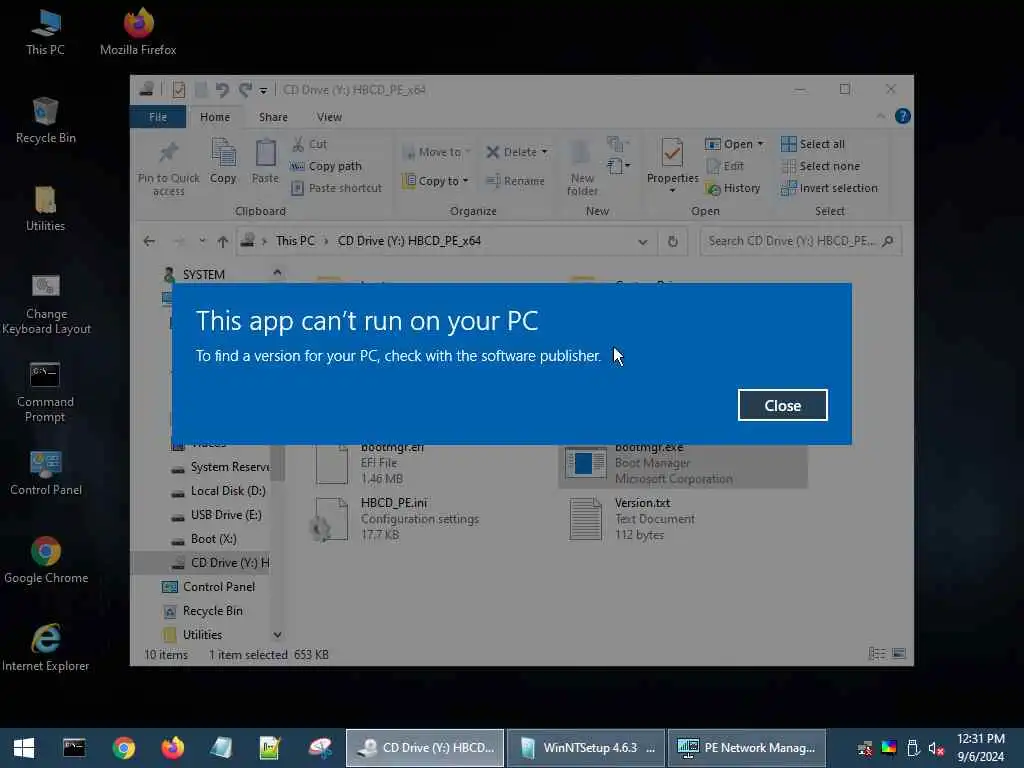This screenshot has width=1024, height=768.
Task: Click Invert selection in ribbon
Action: (x=829, y=188)
